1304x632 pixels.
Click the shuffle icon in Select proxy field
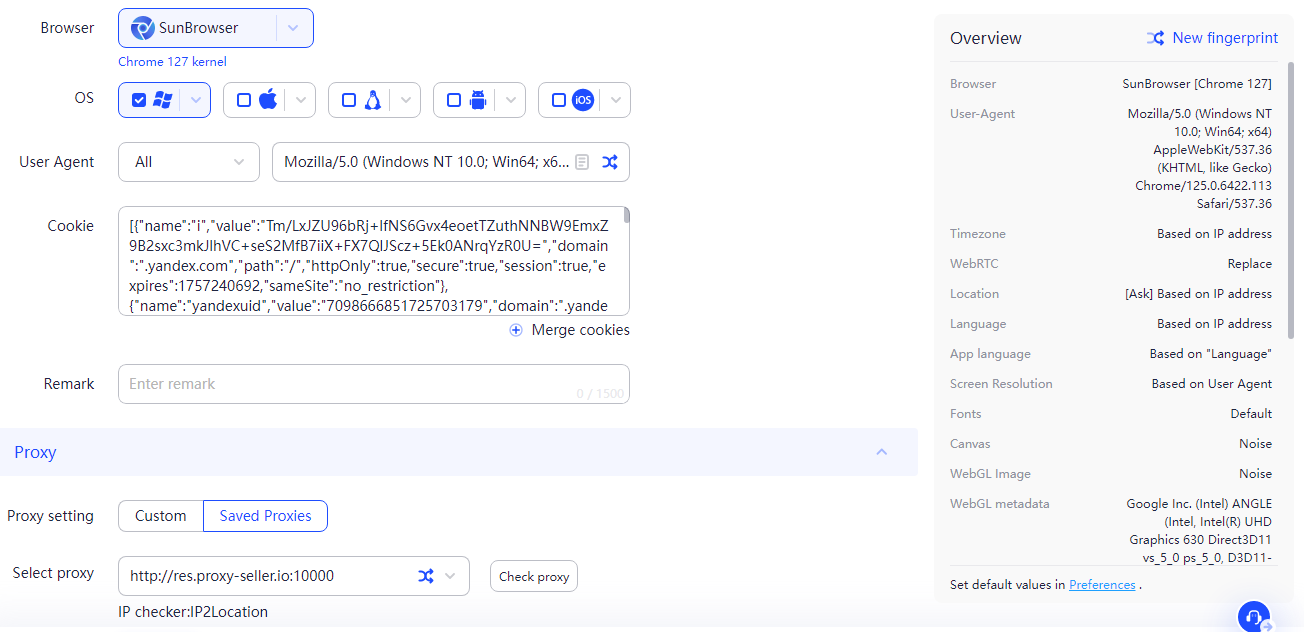click(426, 576)
